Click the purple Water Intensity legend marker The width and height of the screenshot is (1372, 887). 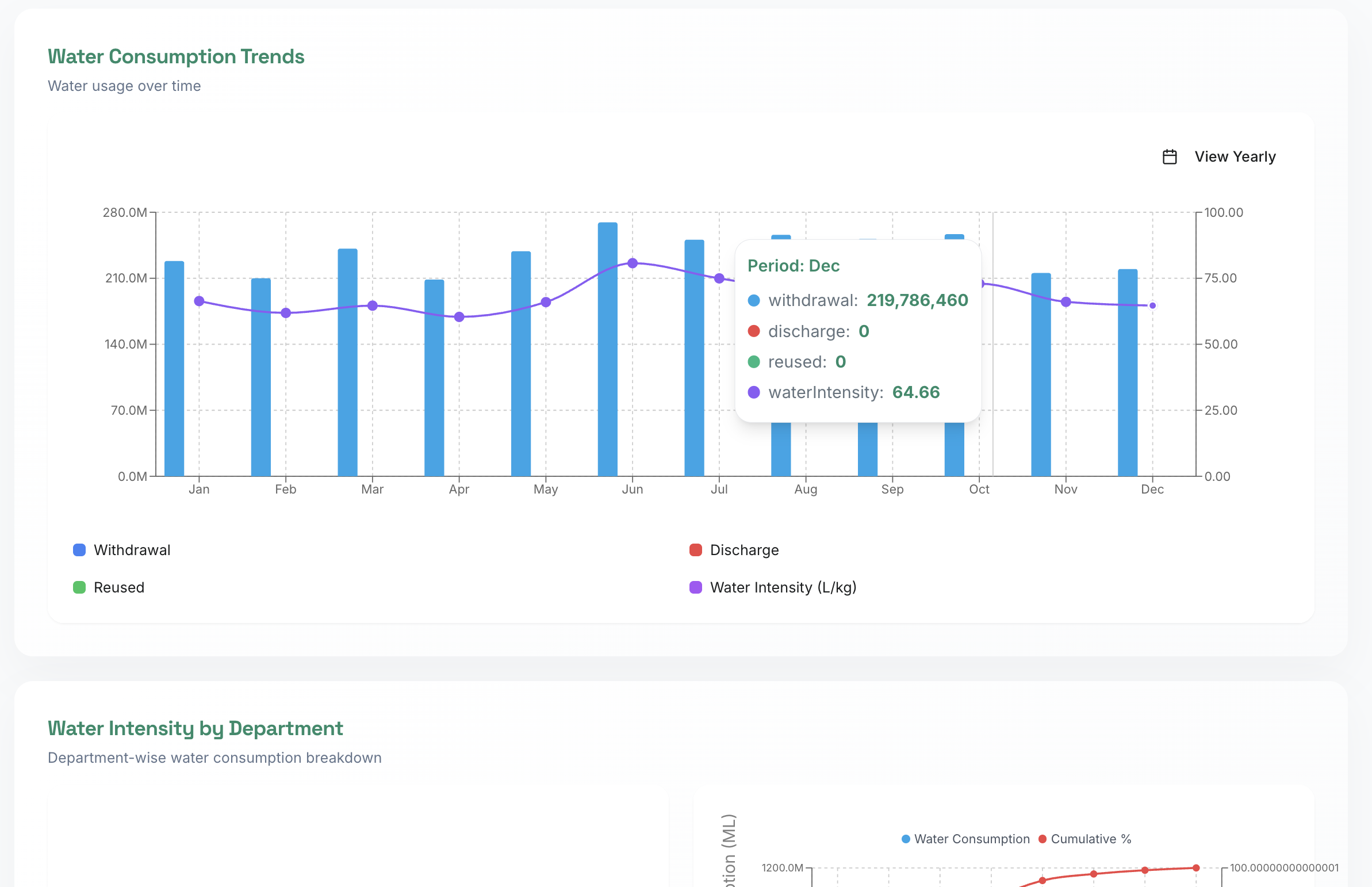pyautogui.click(x=696, y=587)
